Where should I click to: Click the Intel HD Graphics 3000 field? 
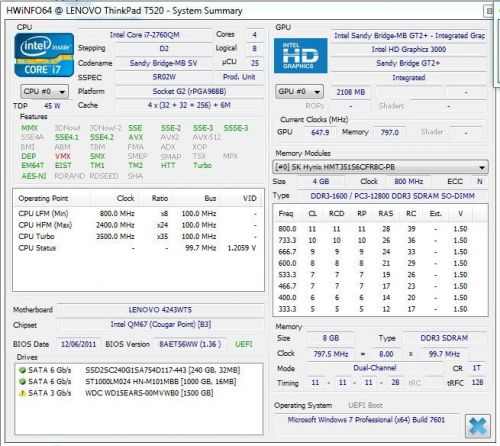(x=409, y=49)
